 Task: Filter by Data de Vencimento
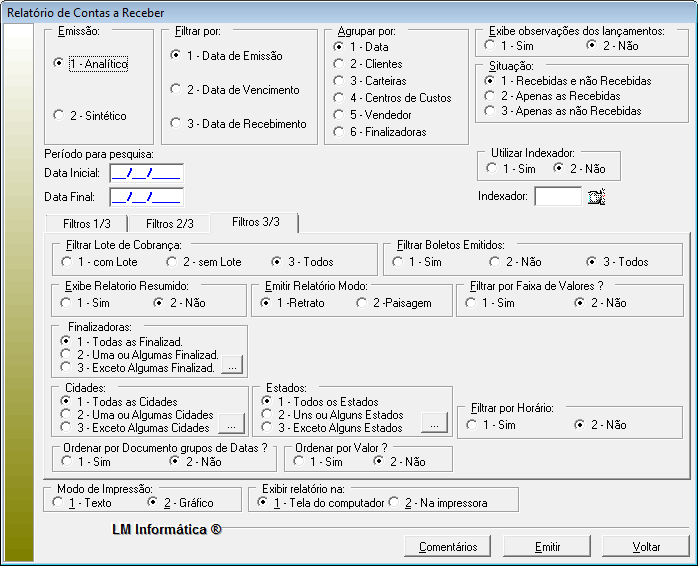coord(176,90)
